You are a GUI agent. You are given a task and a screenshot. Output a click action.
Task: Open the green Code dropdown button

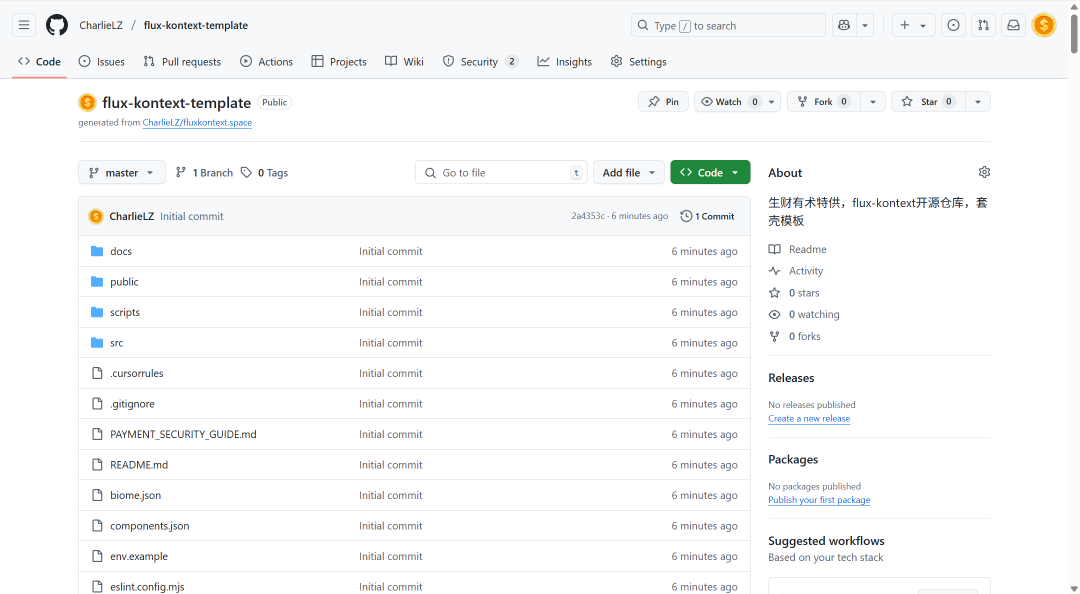click(x=710, y=172)
